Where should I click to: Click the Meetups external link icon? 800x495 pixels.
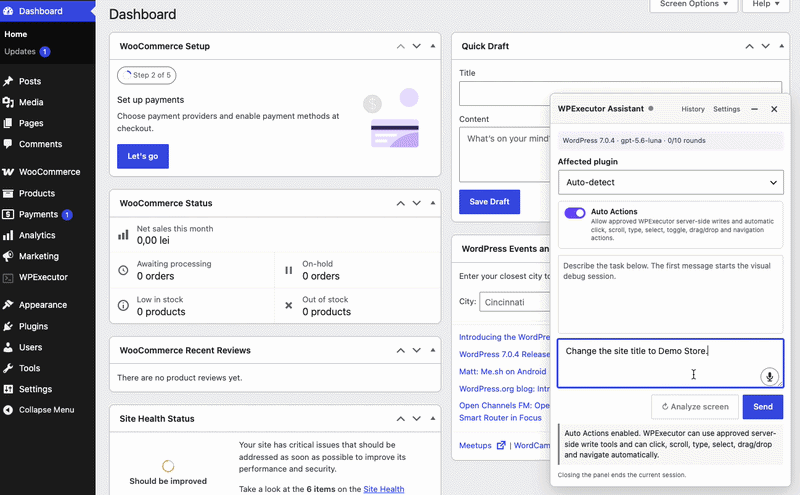point(501,446)
